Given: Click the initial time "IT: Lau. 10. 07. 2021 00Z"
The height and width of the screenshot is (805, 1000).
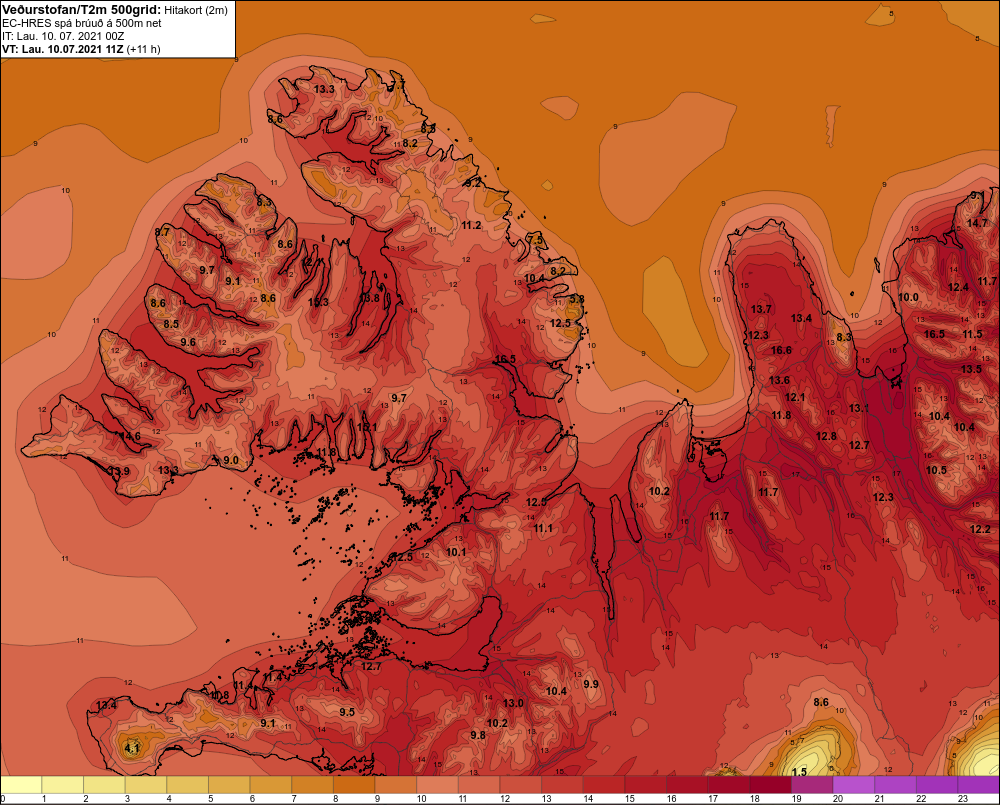Looking at the screenshot, I should 63,36.
